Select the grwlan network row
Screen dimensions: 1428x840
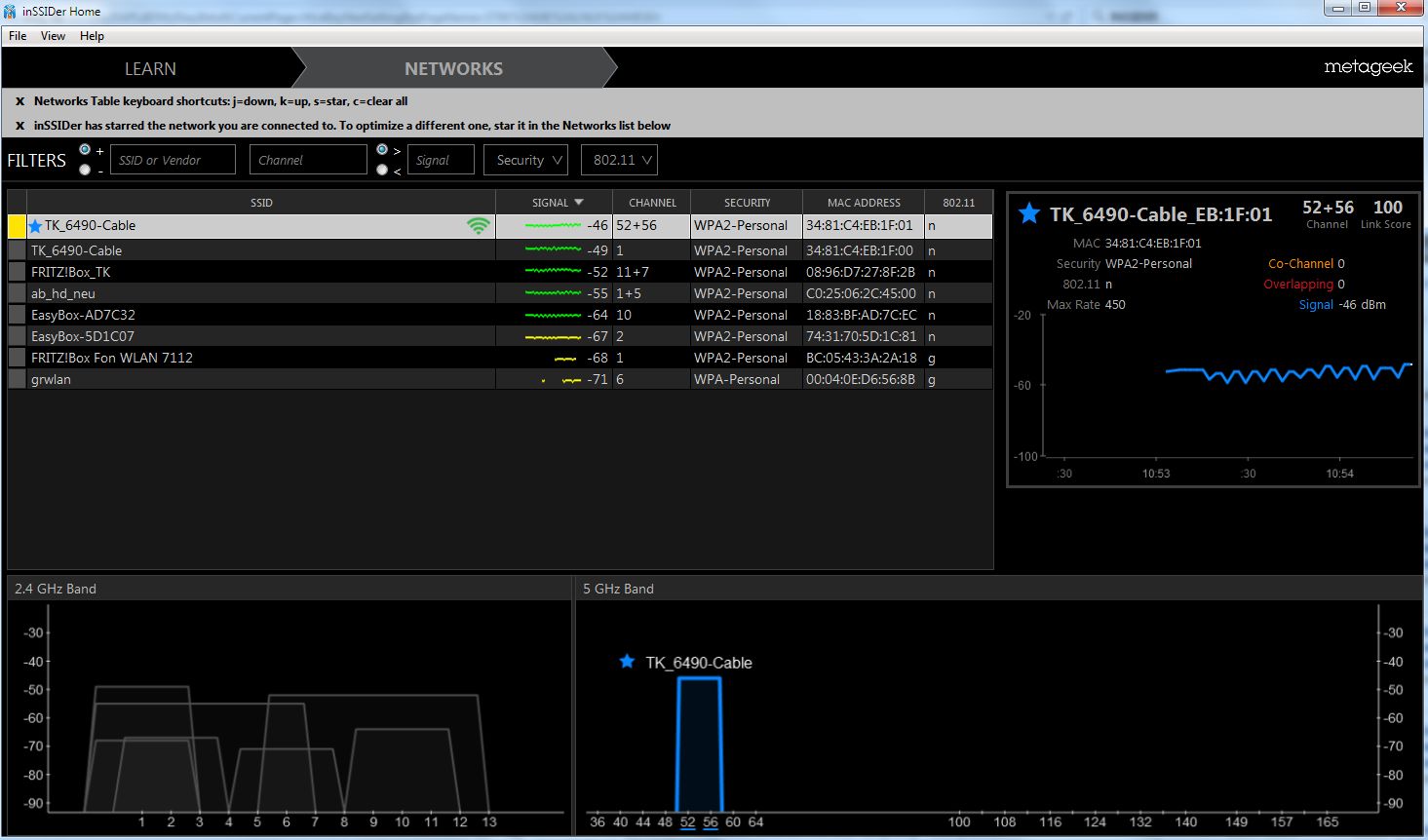pos(500,379)
